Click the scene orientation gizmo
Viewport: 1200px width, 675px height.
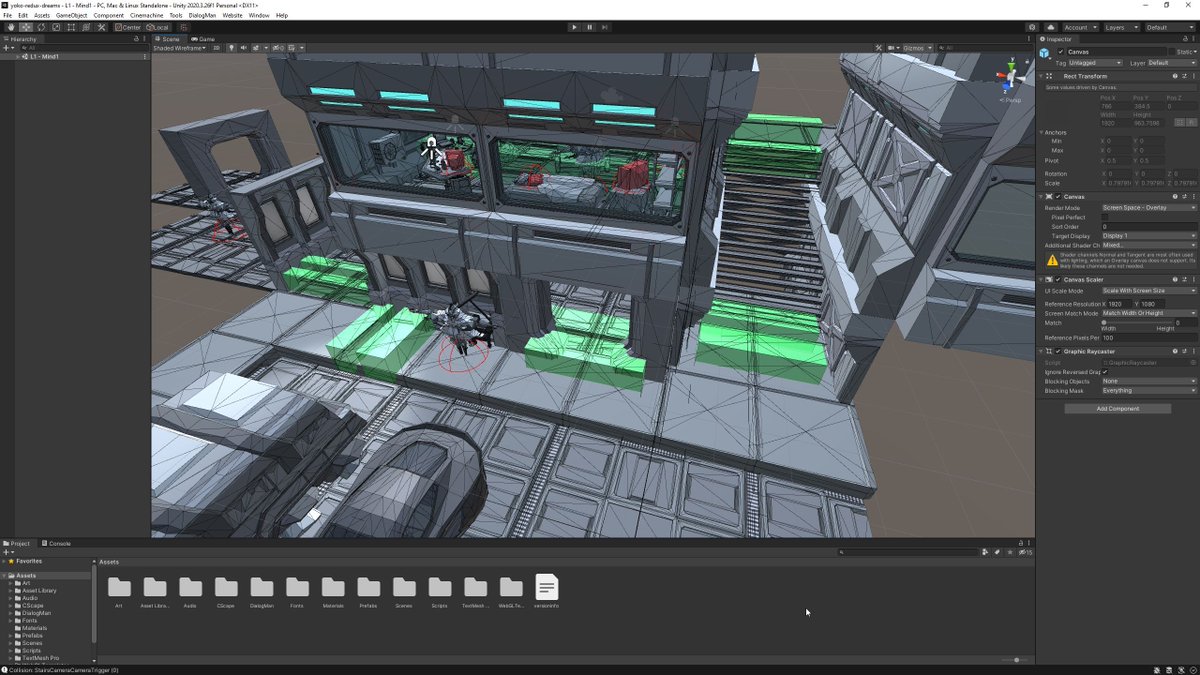point(1012,75)
